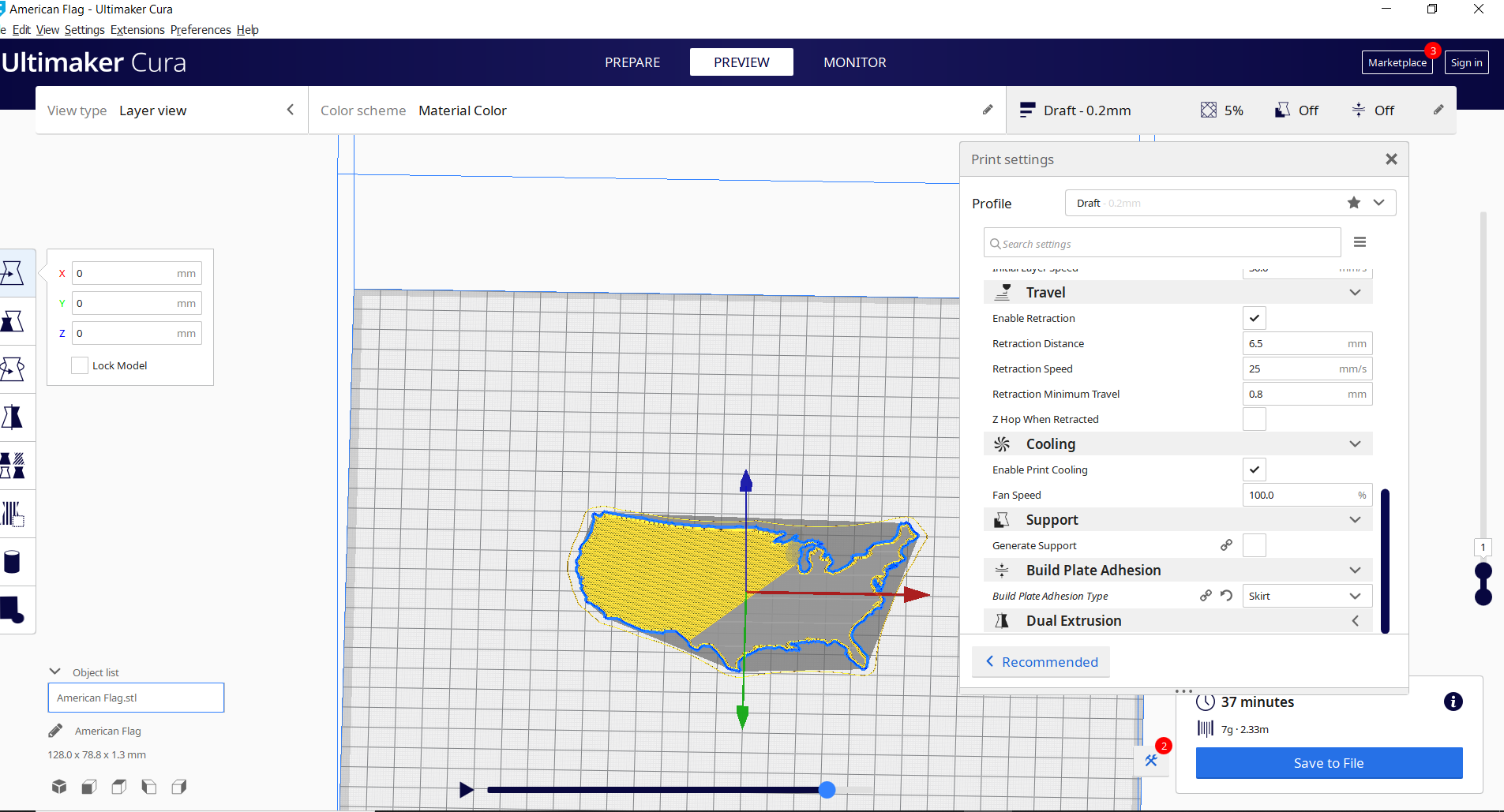Select the cylinder custom supports tool
1504x812 pixels.
tap(13, 562)
